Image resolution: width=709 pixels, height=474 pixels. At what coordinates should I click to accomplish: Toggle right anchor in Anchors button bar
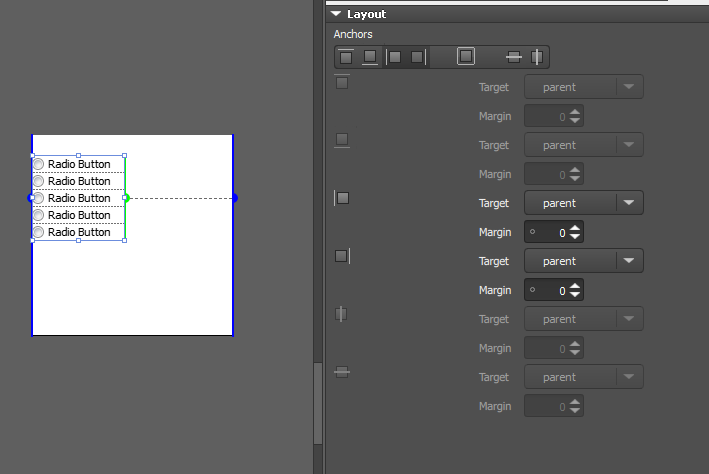coord(418,57)
